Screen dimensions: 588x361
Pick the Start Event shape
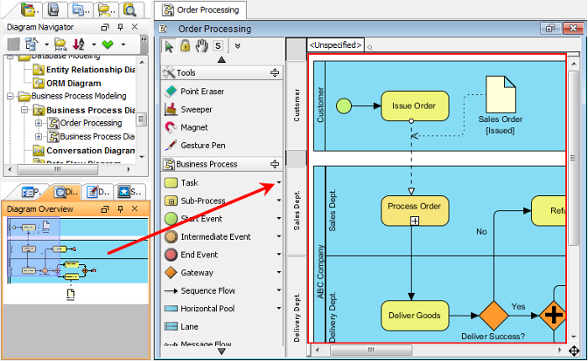(193, 219)
